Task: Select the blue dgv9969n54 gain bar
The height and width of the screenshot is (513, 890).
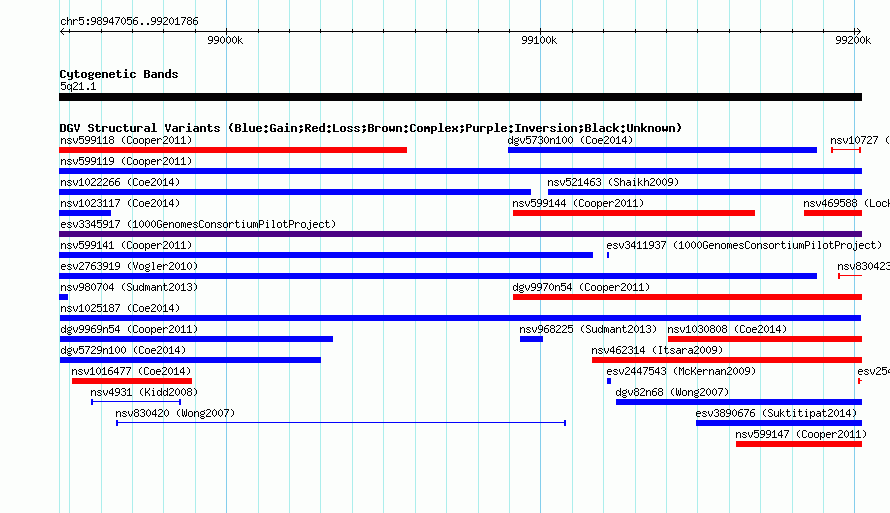Action: point(196,339)
